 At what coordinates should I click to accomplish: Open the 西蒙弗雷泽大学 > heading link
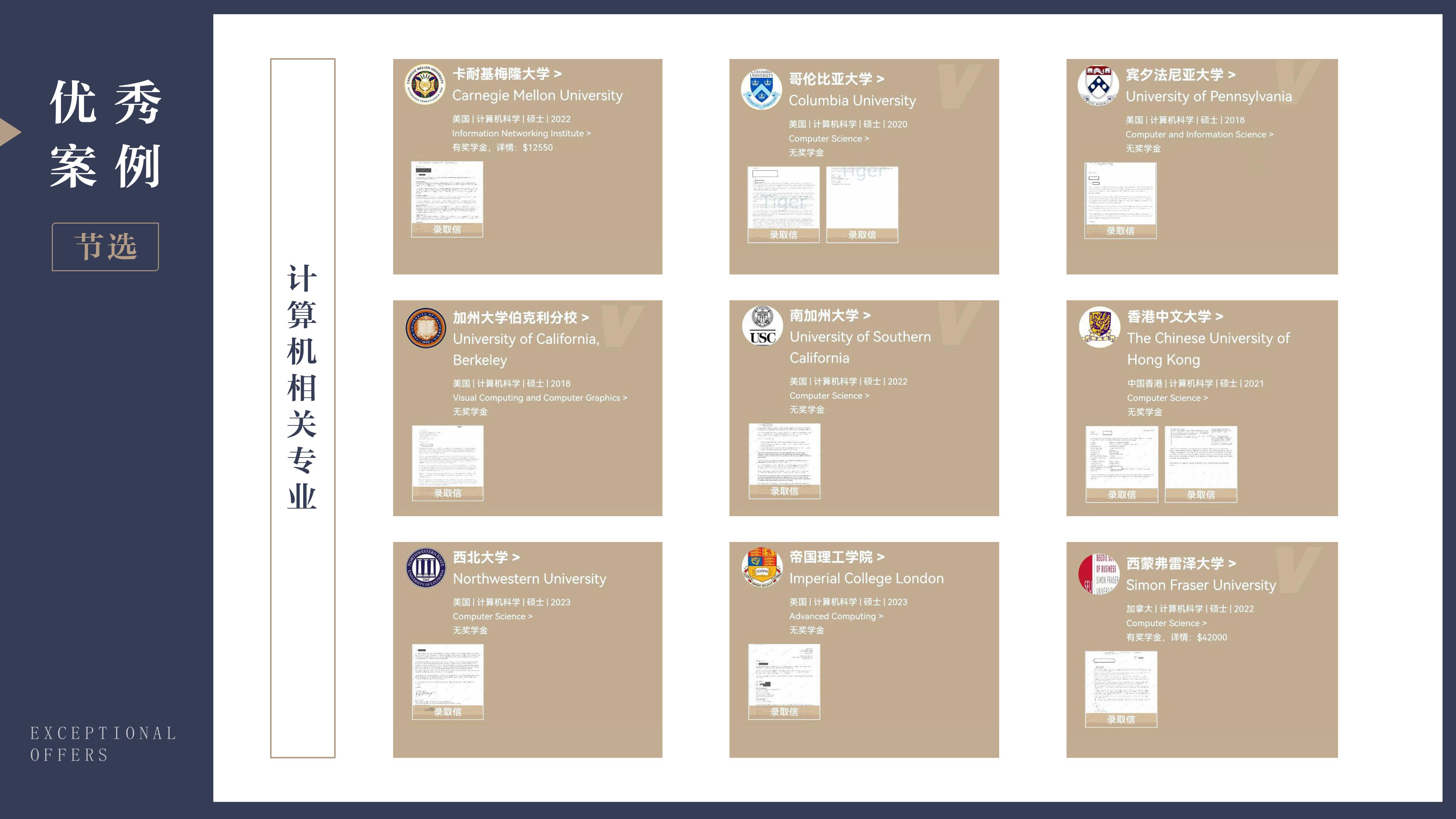pyautogui.click(x=1181, y=563)
